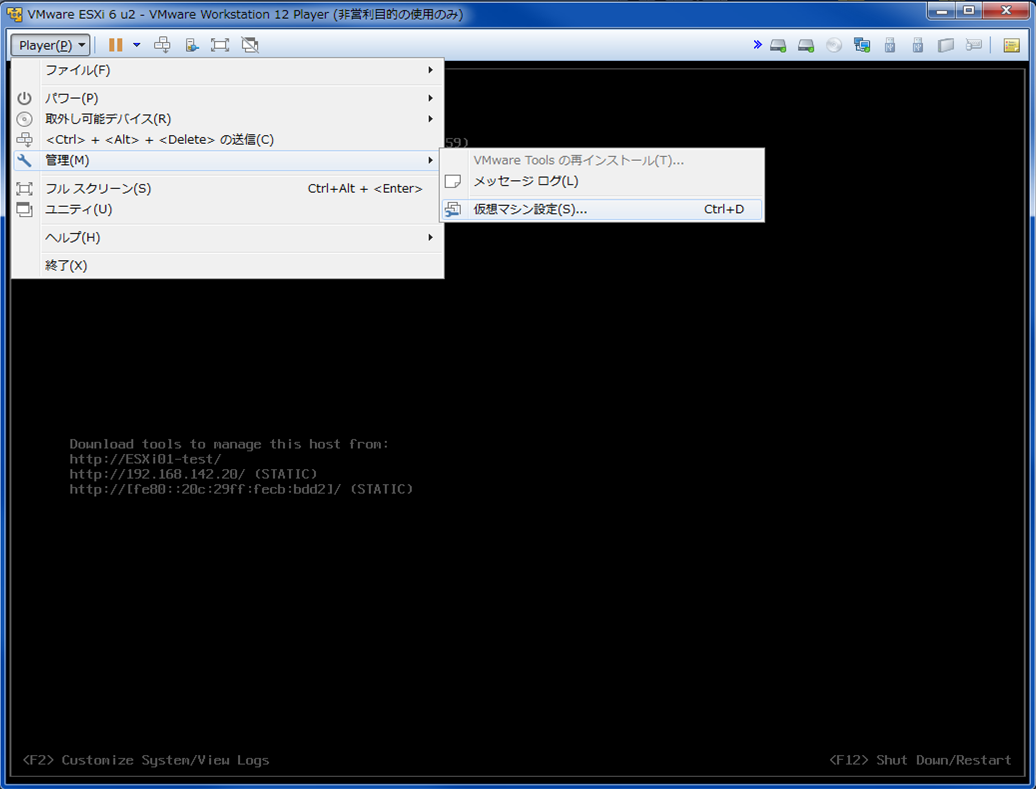Click the connect-to-server toolbar icon
The image size is (1036, 789).
tap(192, 45)
